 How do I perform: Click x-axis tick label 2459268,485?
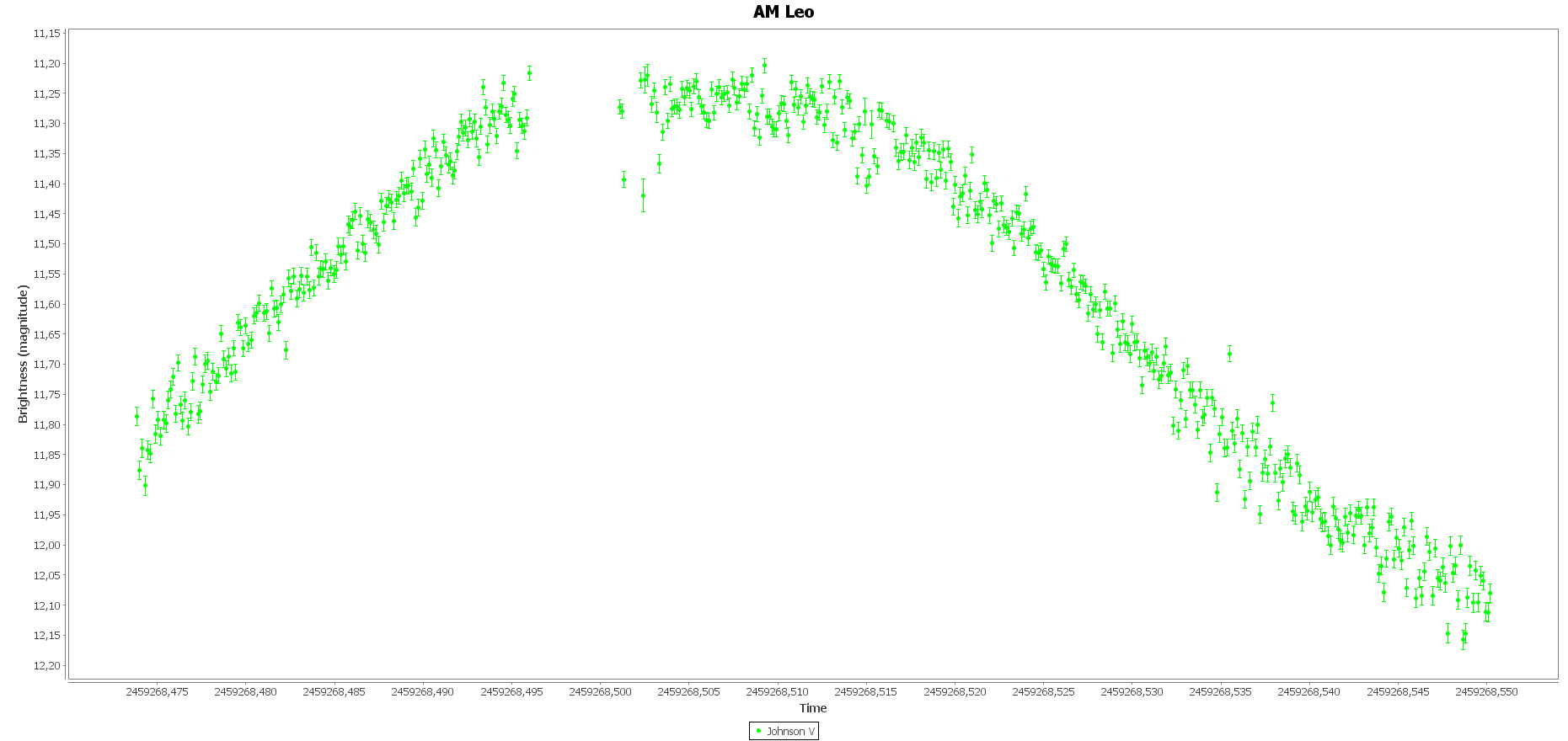tap(334, 691)
